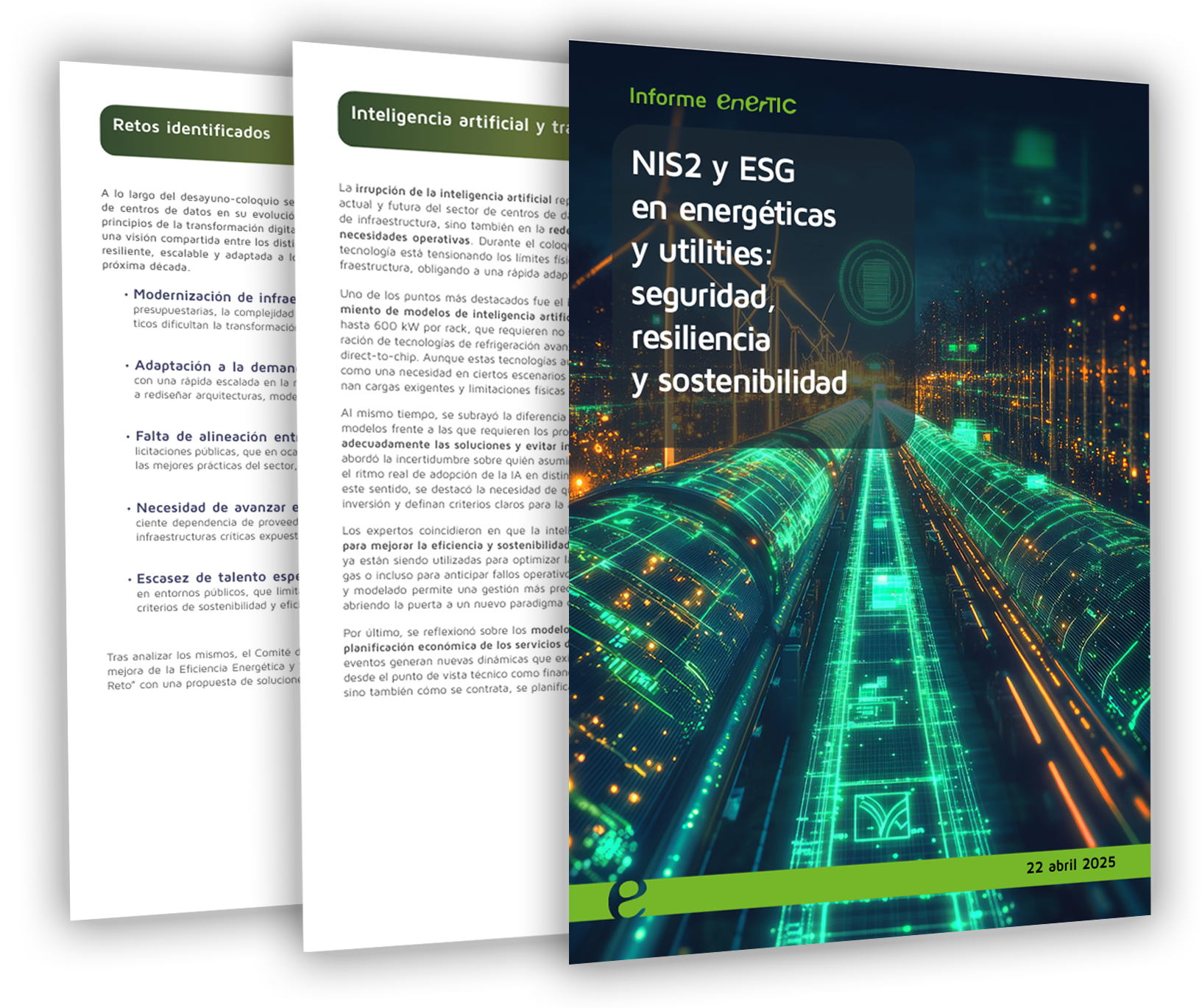Click the stylized 'e' logo on green bar

click(626, 898)
